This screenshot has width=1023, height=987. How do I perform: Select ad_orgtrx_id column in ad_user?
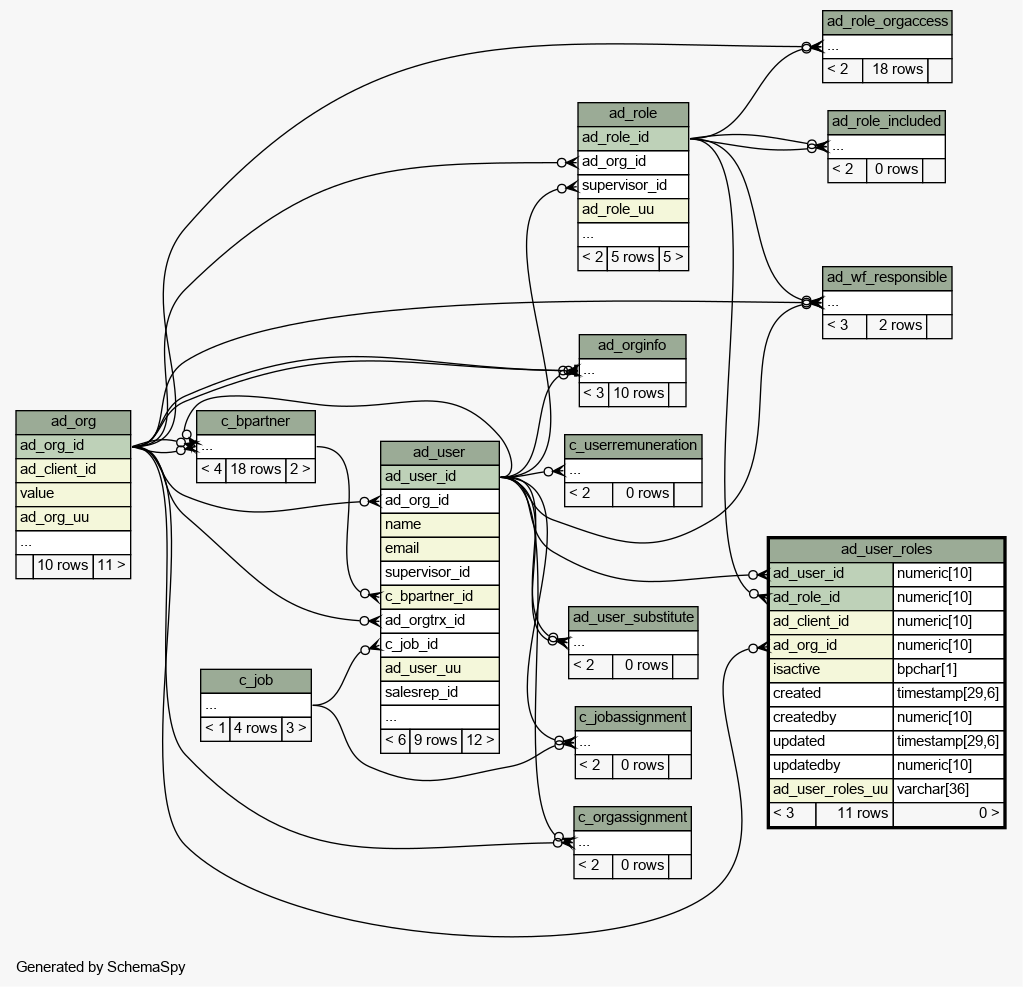440,620
